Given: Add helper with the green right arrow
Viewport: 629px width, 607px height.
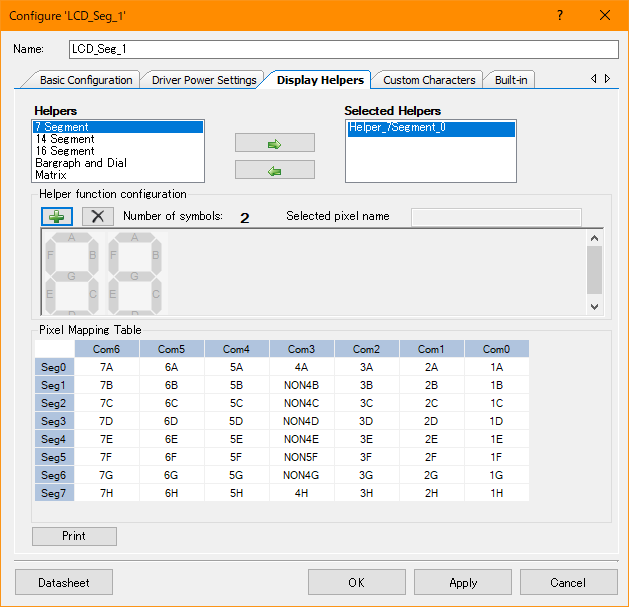Looking at the screenshot, I should point(275,144).
